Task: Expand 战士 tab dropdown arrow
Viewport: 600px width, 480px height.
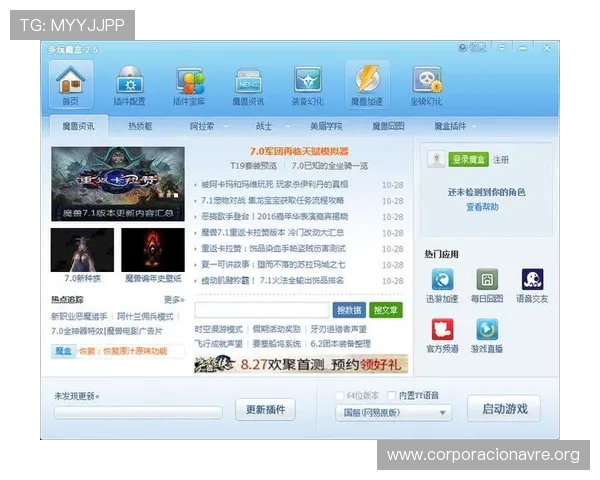Action: [x=287, y=126]
